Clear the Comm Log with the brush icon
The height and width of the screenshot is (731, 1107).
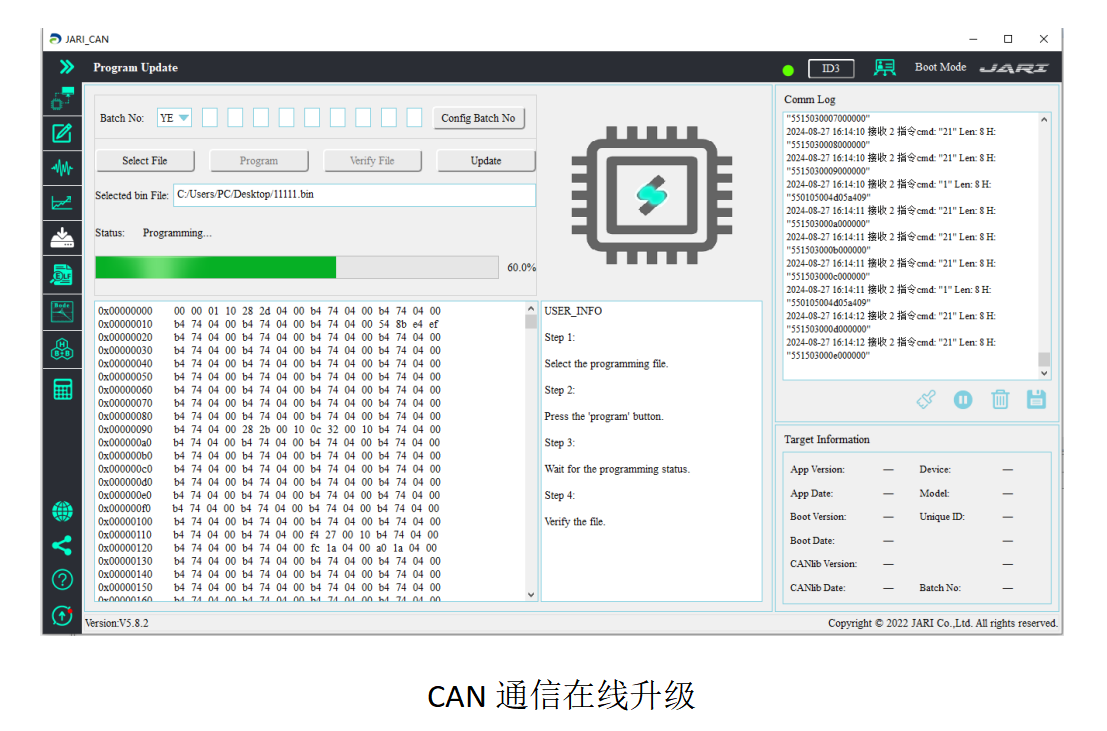pos(926,399)
